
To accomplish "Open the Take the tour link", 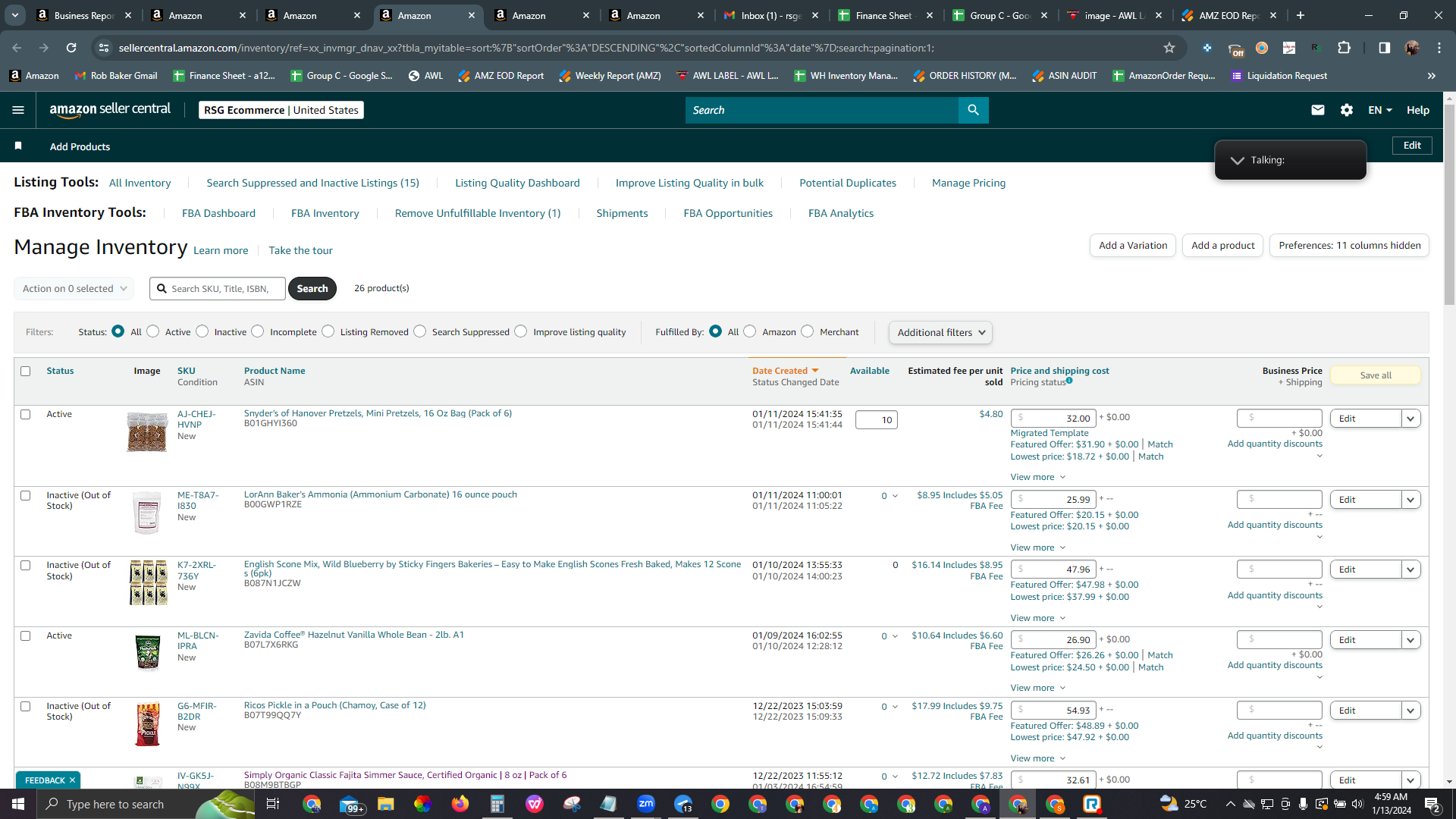I will 300,250.
